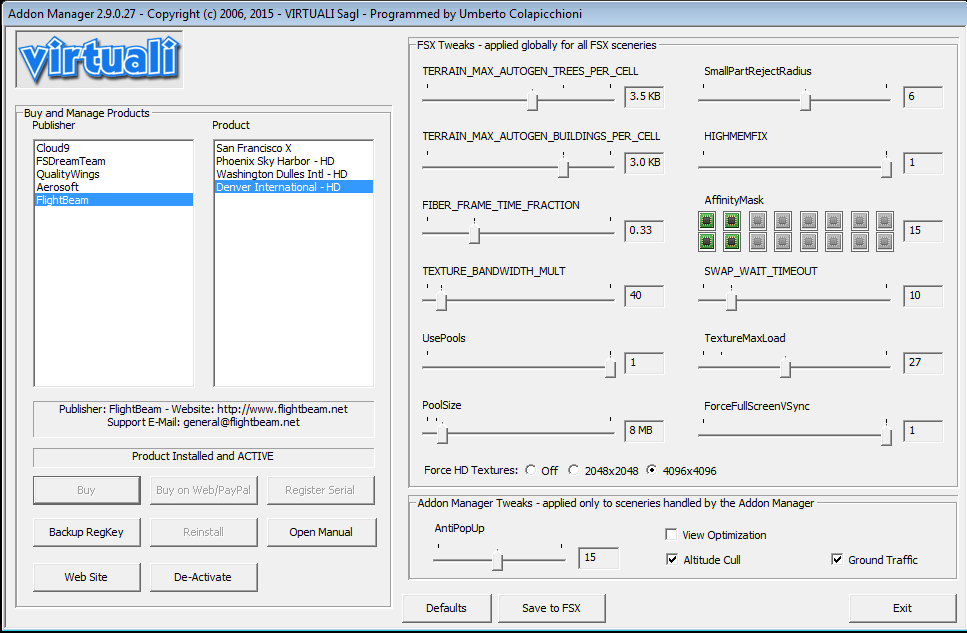Screen dimensions: 967x633
Task: Click the AntiPopUp slider thumb
Action: point(498,560)
